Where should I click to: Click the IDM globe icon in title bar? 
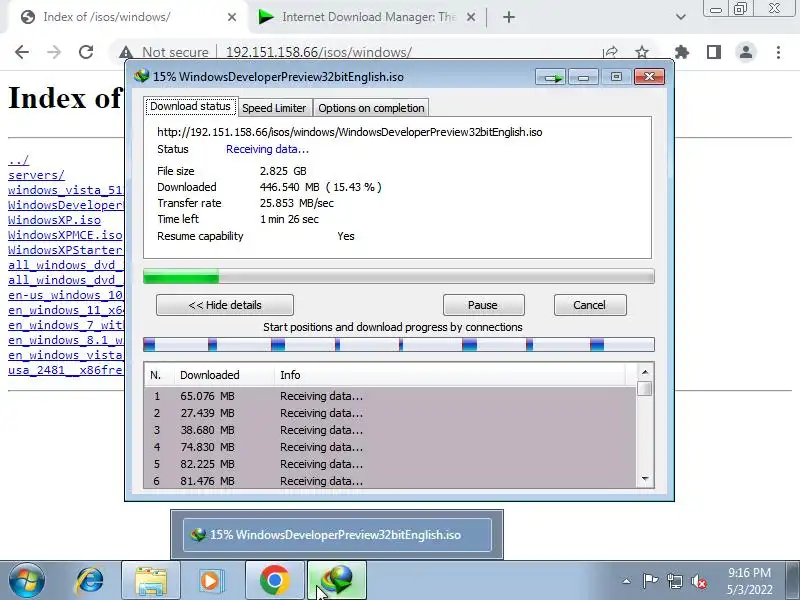point(141,77)
